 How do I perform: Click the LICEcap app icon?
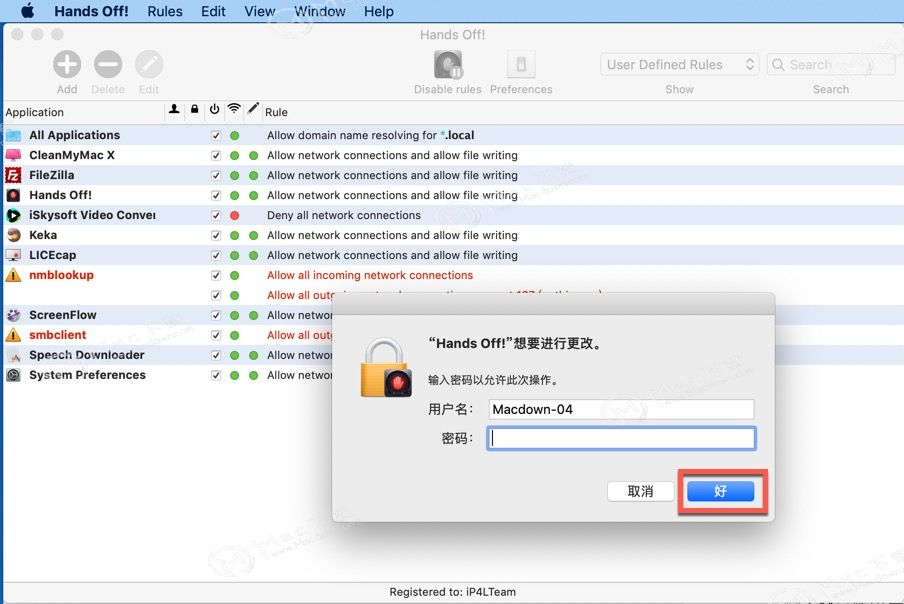(x=13, y=255)
